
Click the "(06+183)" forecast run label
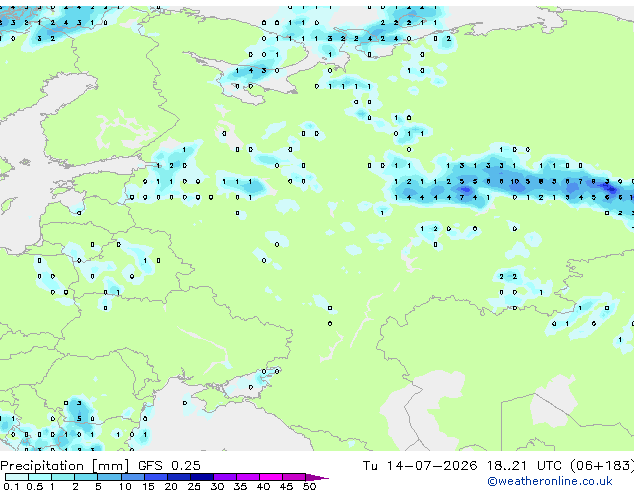pyautogui.click(x=602, y=466)
